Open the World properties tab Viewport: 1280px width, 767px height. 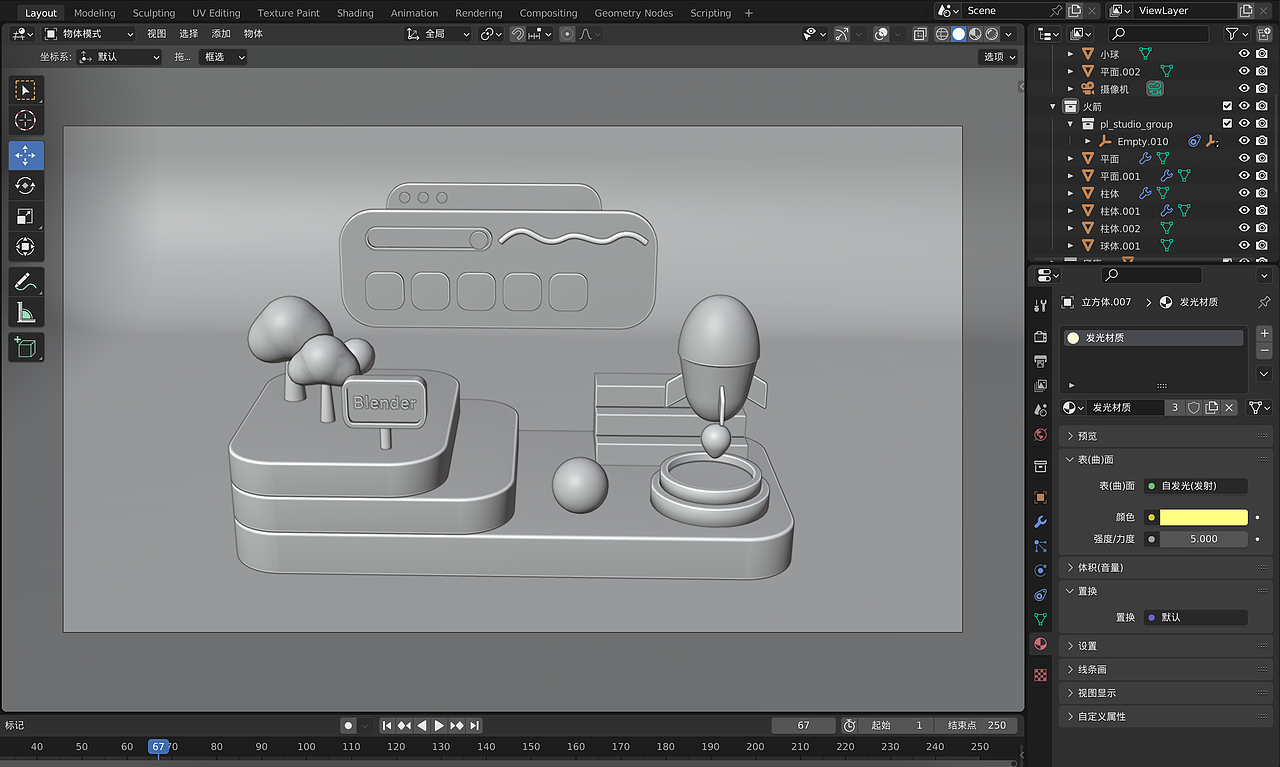(1041, 435)
